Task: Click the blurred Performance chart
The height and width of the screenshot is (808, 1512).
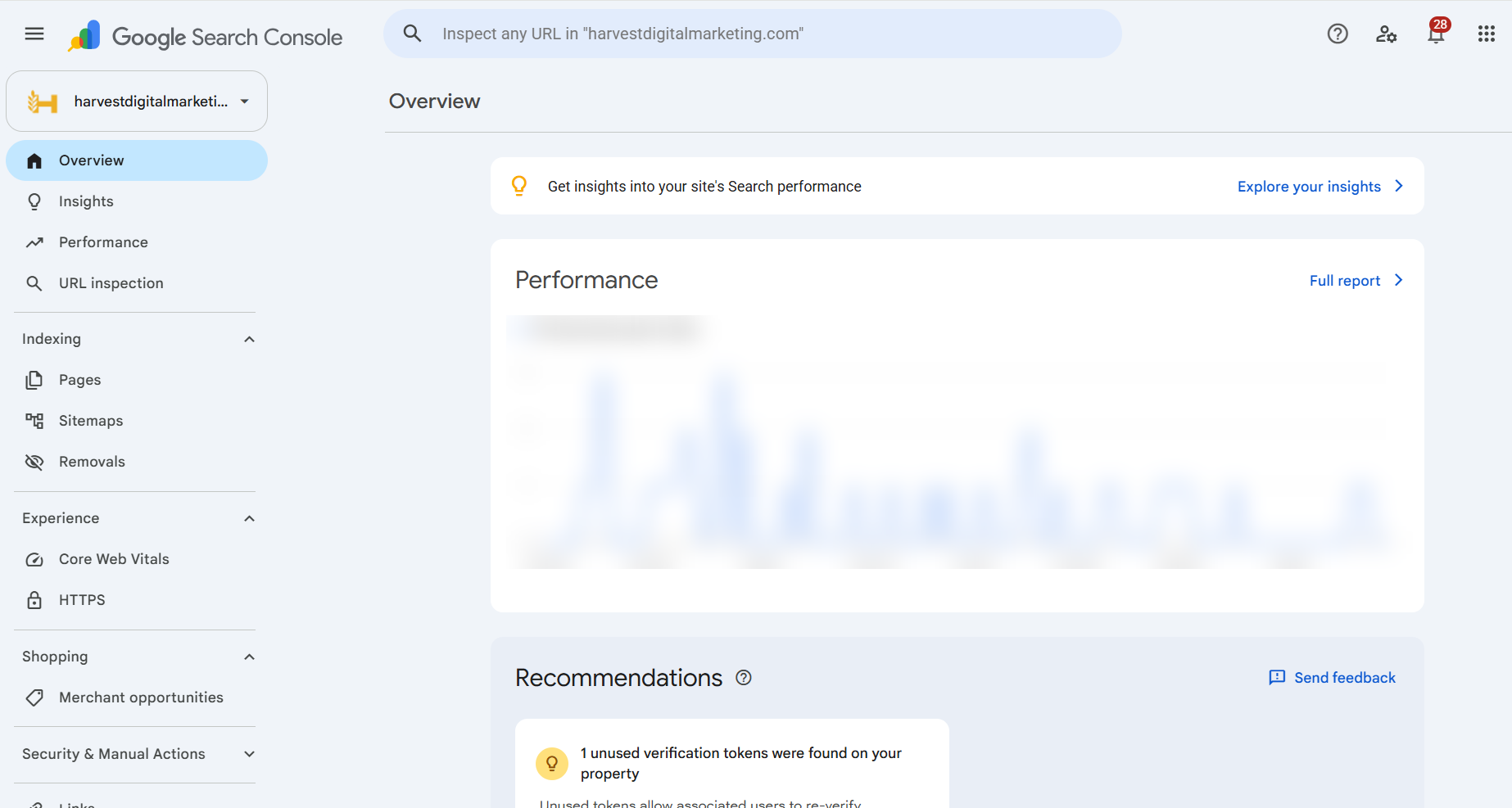Action: 957,442
